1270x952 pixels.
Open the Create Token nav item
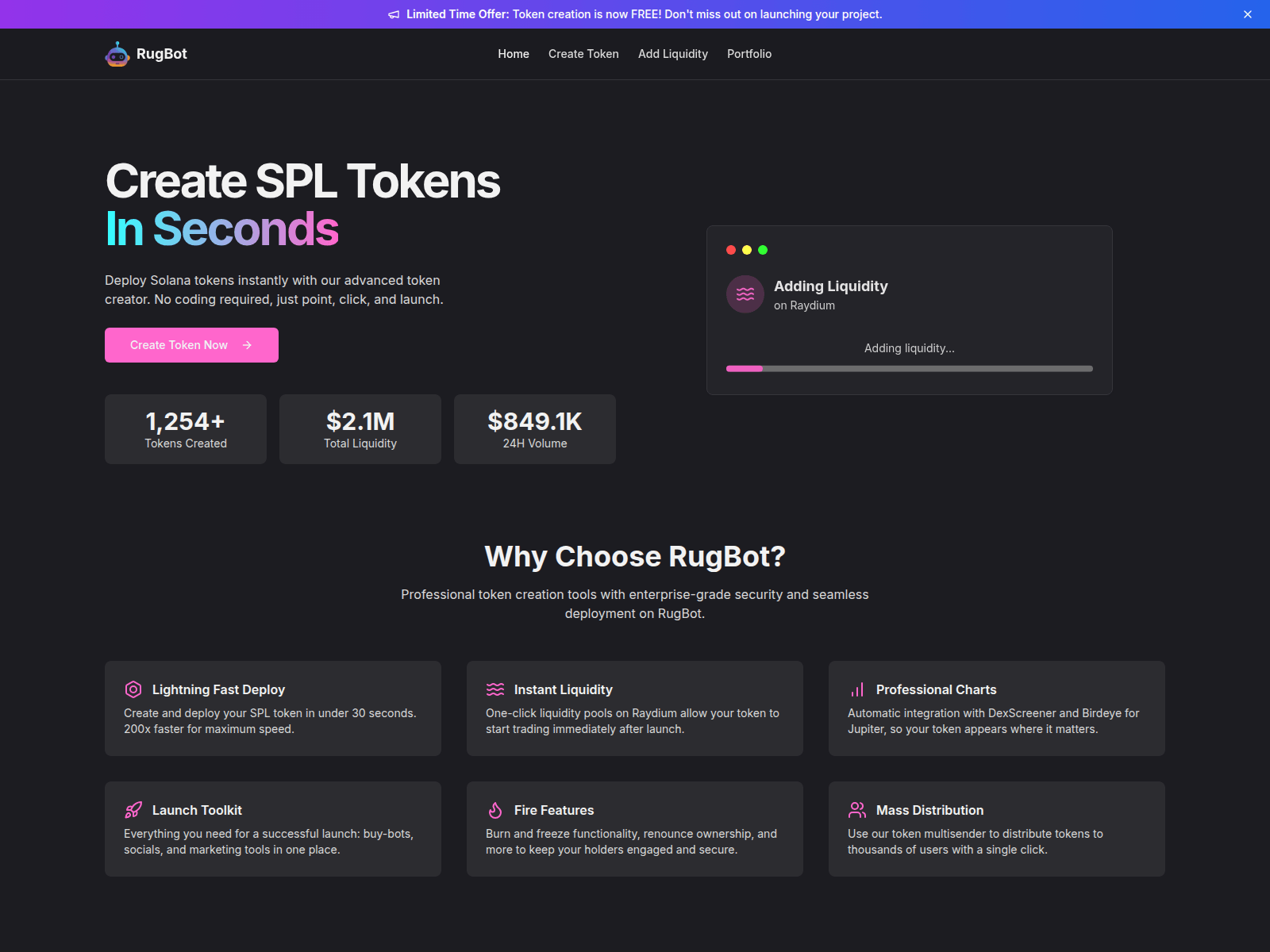[x=583, y=54]
